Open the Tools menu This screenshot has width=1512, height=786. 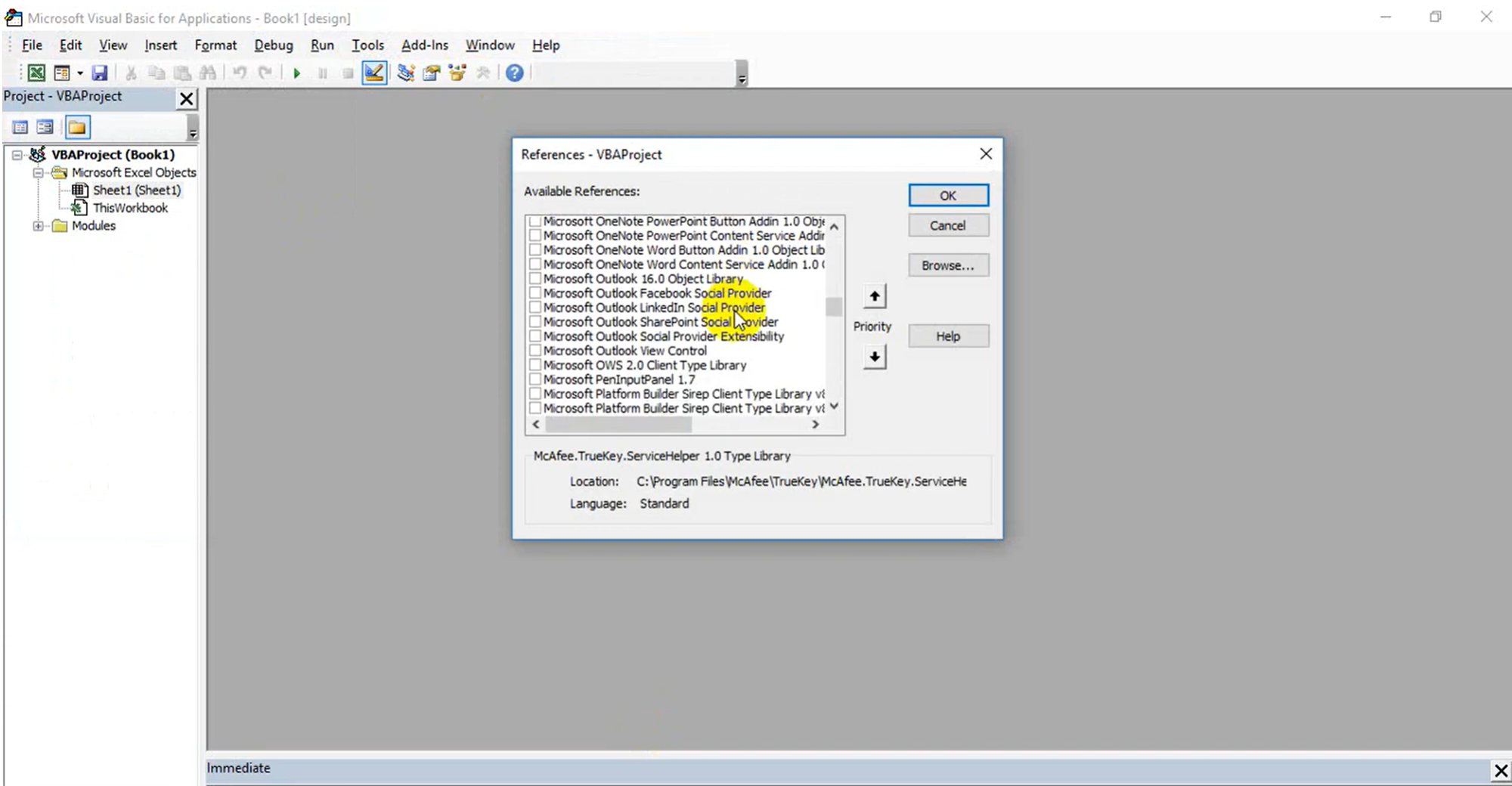(367, 45)
